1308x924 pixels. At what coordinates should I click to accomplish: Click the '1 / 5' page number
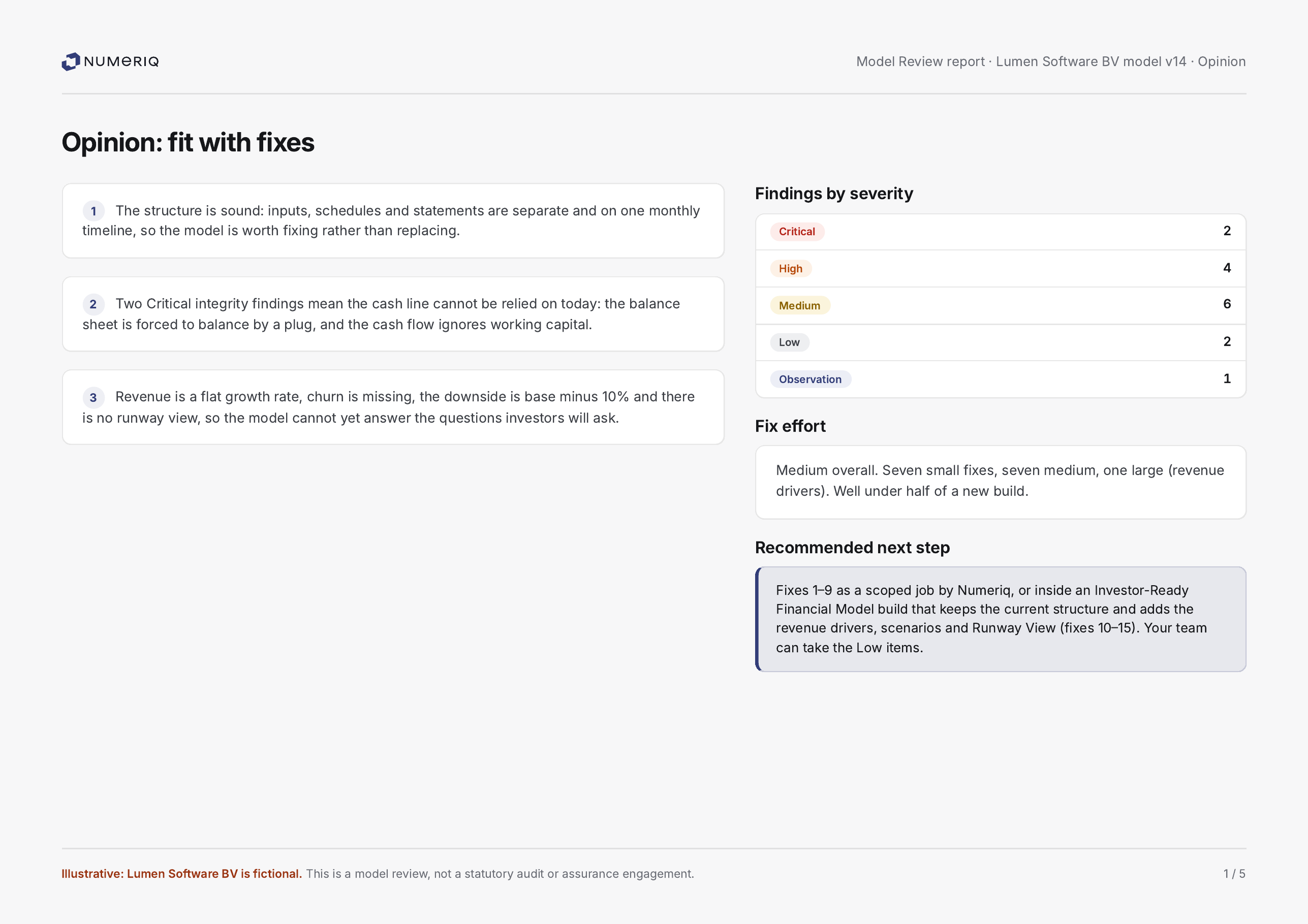click(1234, 874)
